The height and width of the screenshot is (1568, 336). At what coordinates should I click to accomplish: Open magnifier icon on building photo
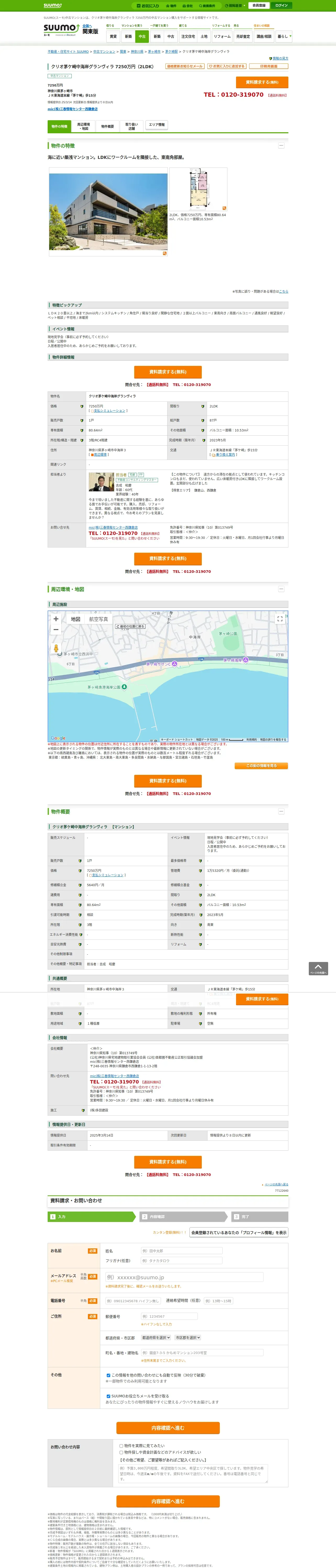(164, 253)
